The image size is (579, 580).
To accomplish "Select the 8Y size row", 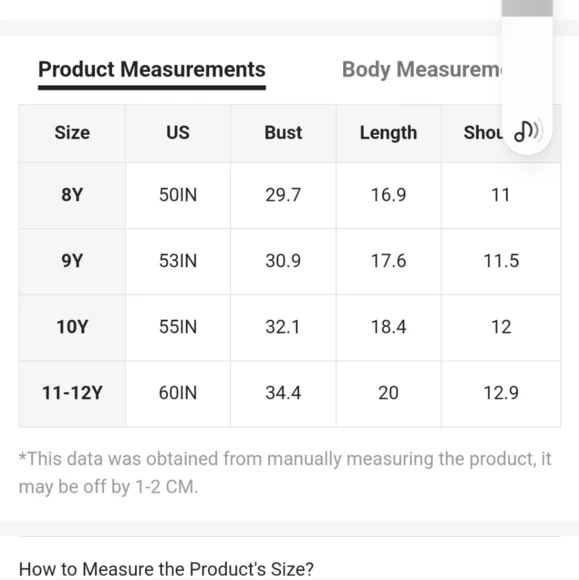I will (x=290, y=195).
